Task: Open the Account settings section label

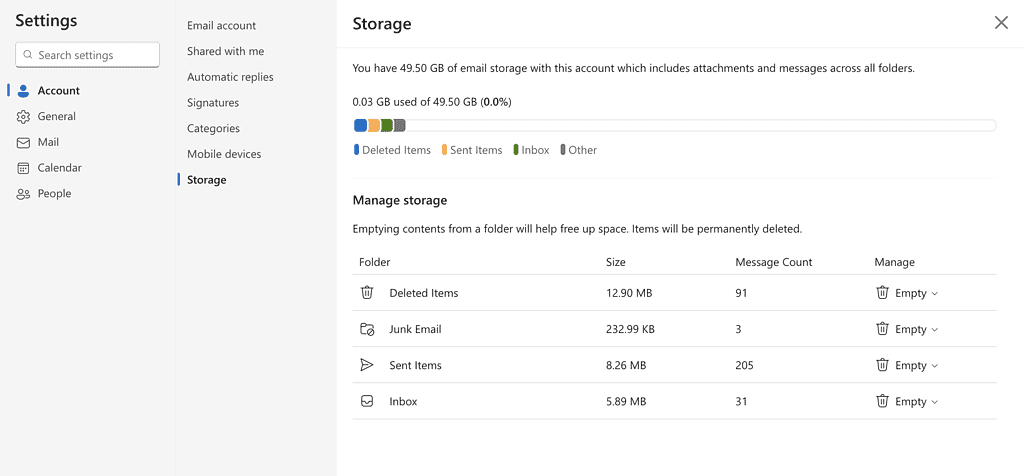Action: [x=59, y=91]
